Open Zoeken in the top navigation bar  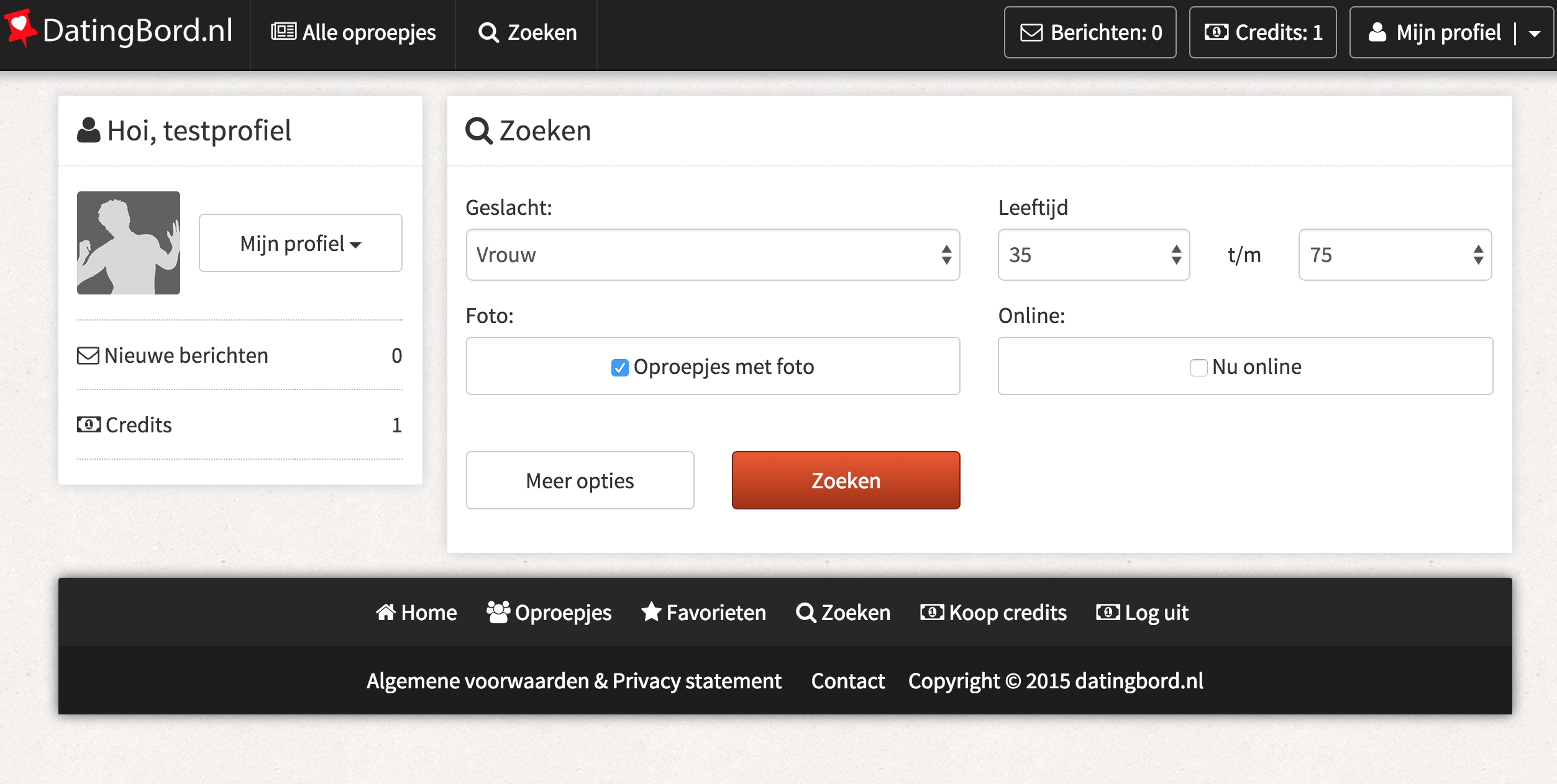point(527,32)
